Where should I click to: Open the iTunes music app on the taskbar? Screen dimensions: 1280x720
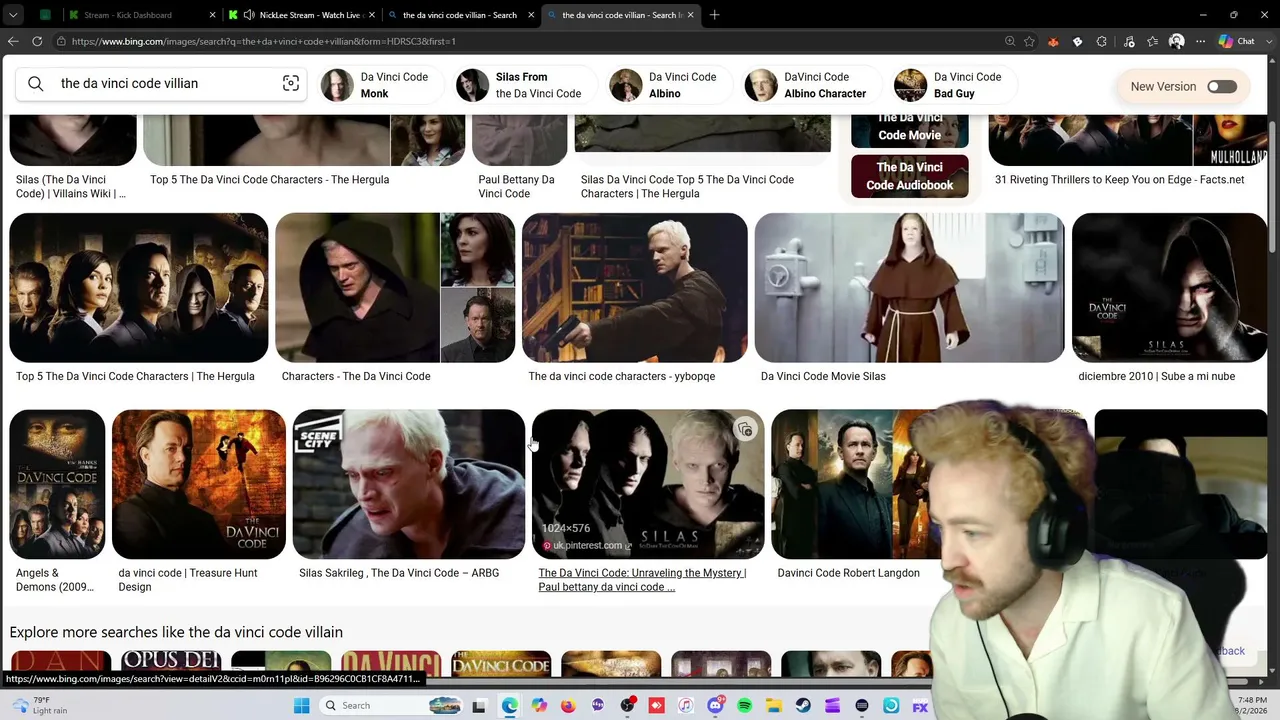(686, 706)
